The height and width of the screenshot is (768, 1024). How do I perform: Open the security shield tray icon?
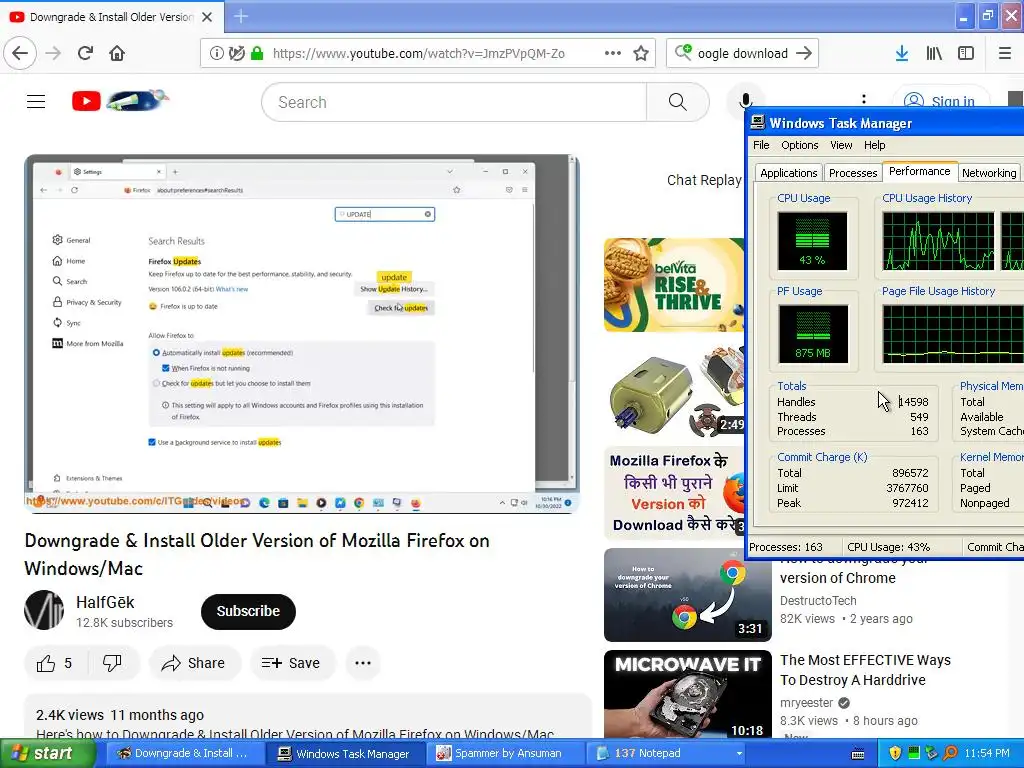pos(895,754)
